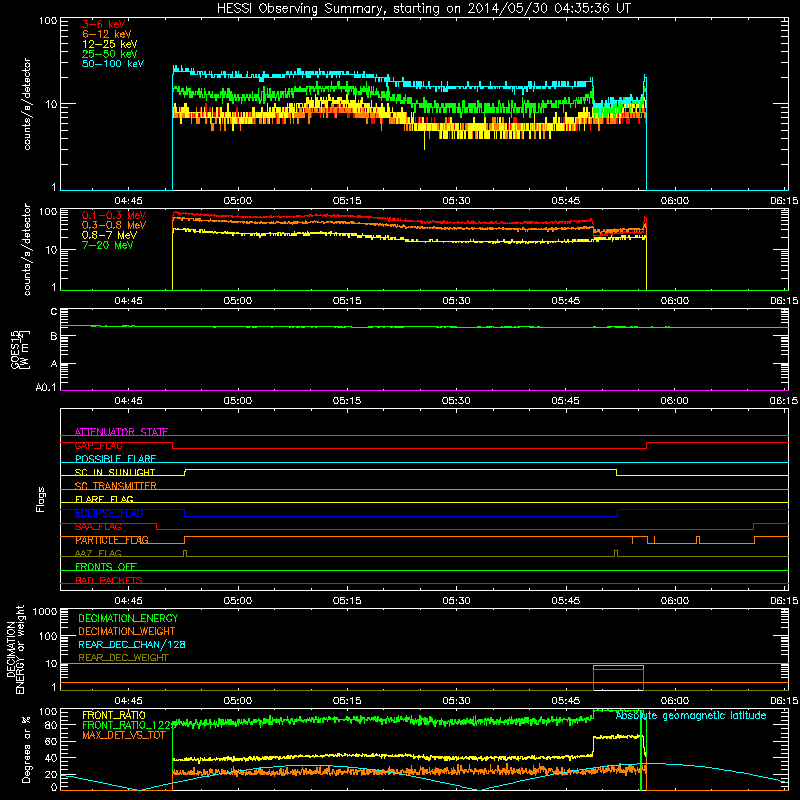Select the '7-20 MeV' legend label
This screenshot has height=800, width=800.
coord(107,245)
